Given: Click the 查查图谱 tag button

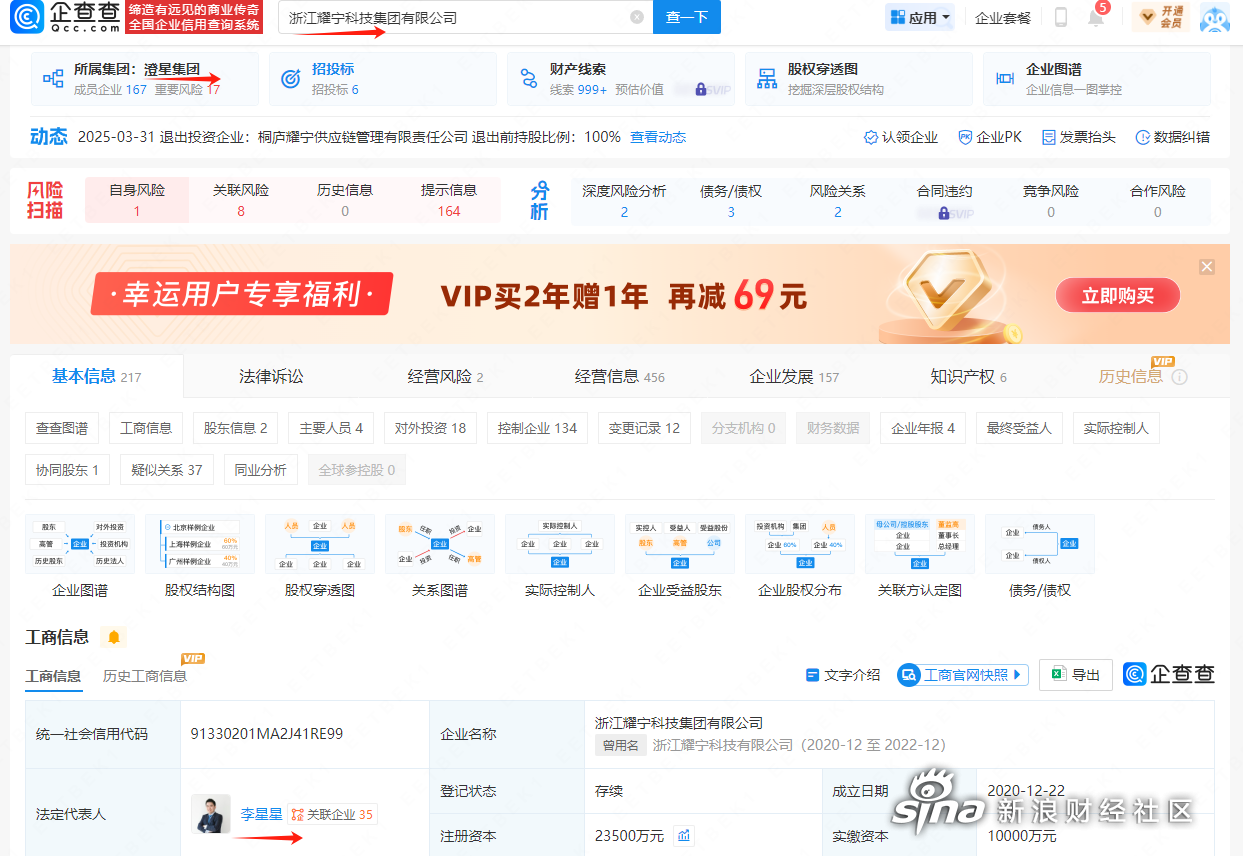Looking at the screenshot, I should 62,428.
